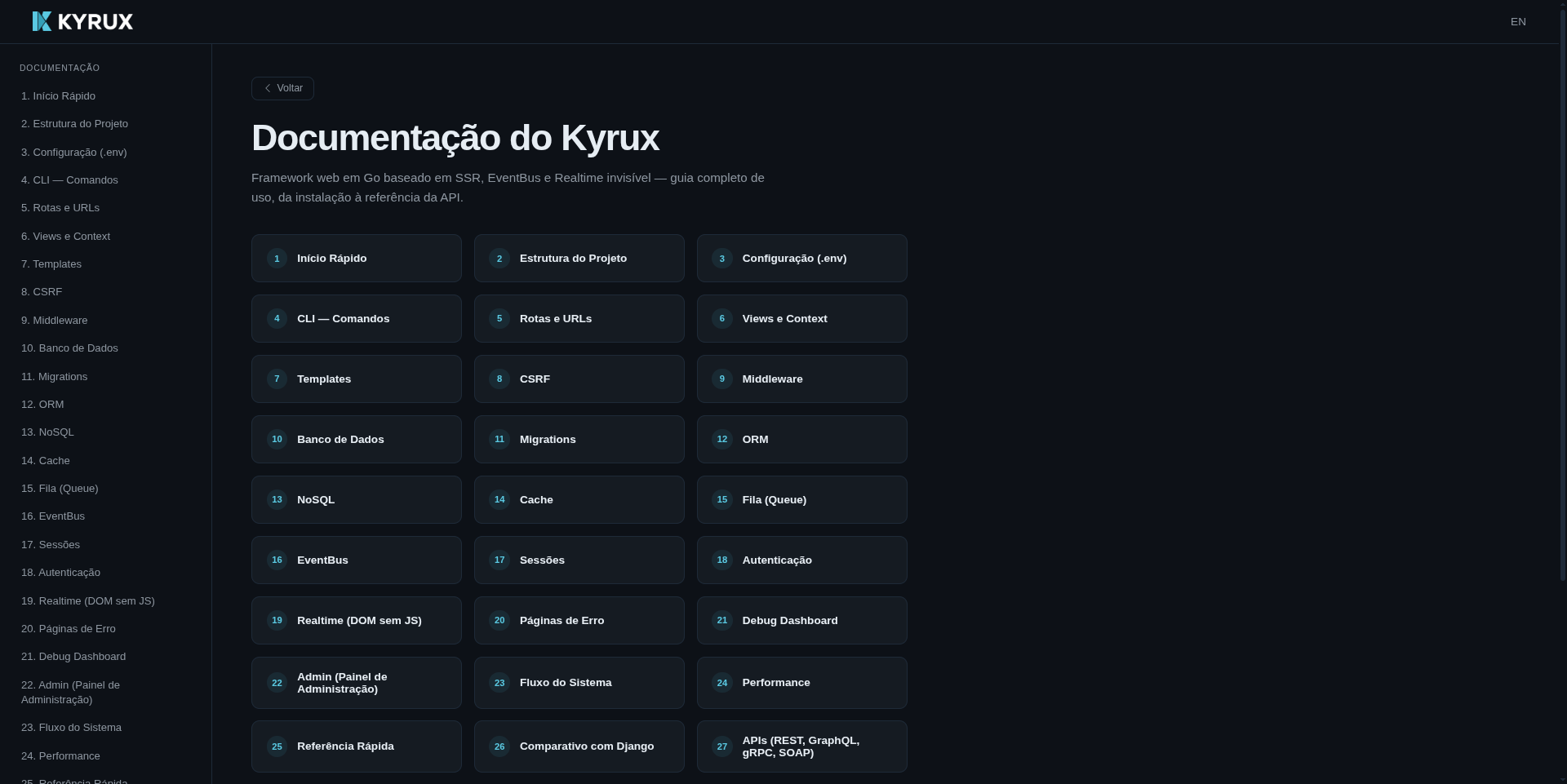This screenshot has width=1567, height=784.
Task: Open the Sessões card
Action: click(x=579, y=560)
